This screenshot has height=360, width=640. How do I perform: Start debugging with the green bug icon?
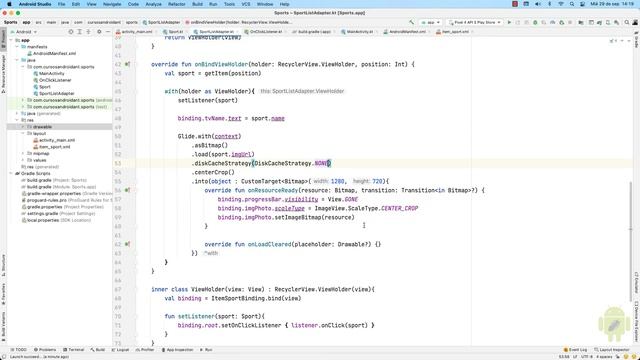click(535, 22)
